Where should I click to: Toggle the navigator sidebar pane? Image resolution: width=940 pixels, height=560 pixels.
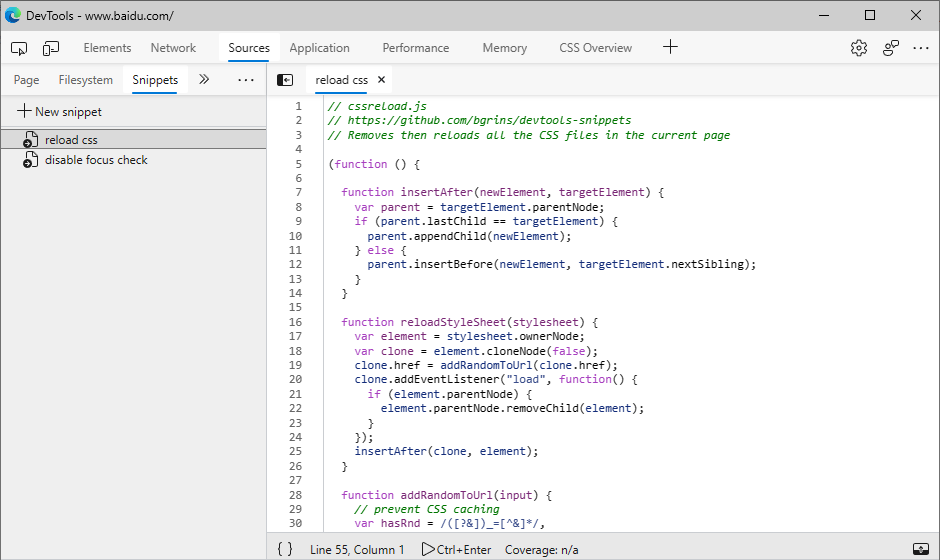[x=285, y=80]
